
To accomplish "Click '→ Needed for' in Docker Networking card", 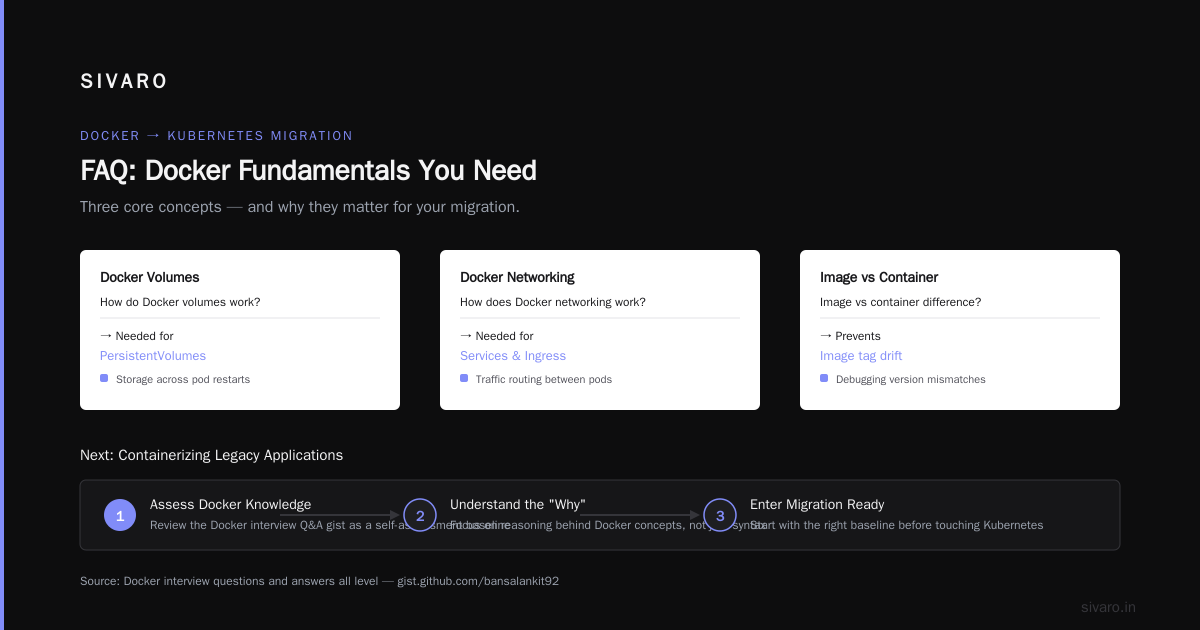I will coord(497,336).
